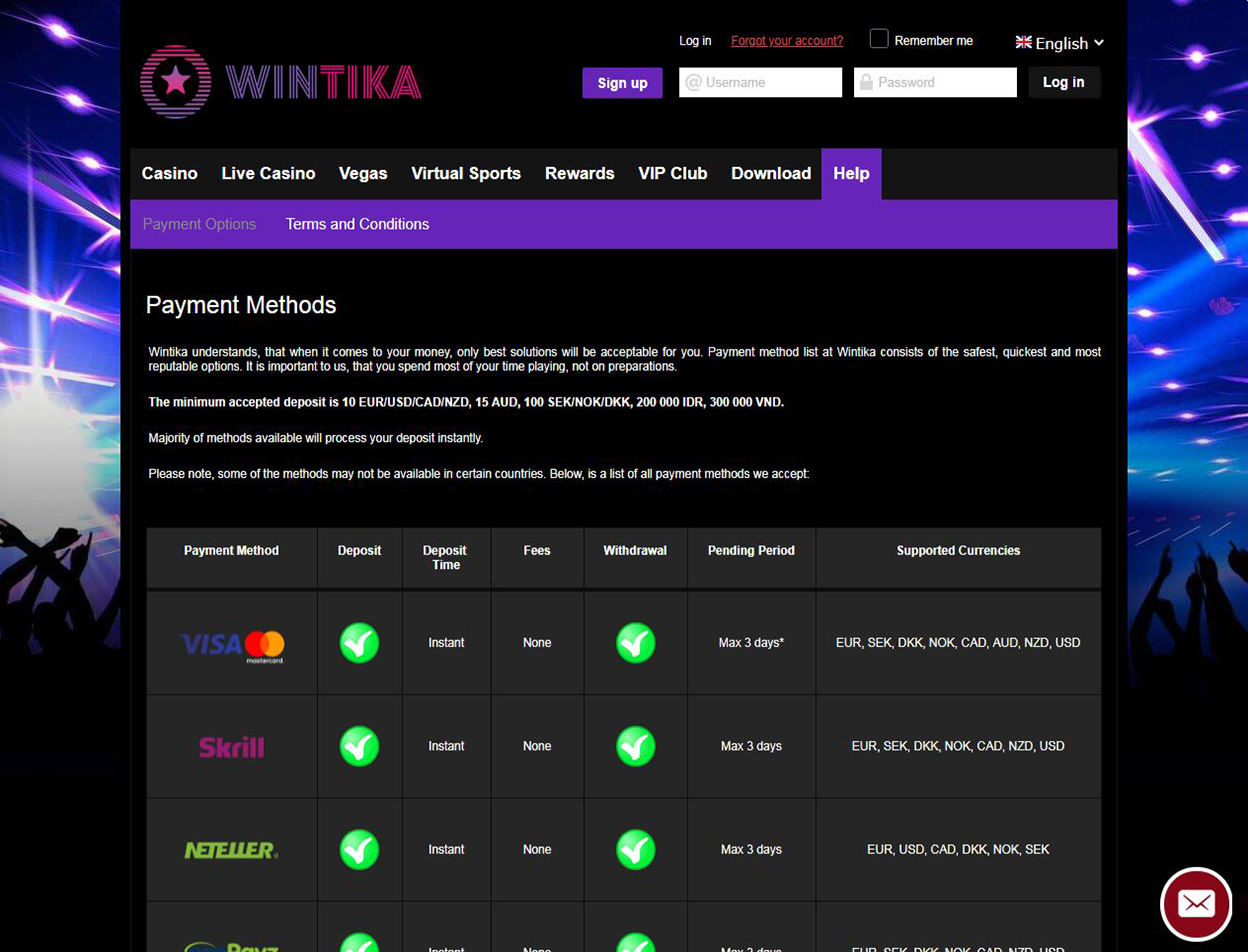The image size is (1248, 952).
Task: Click the Wintika star logo
Action: (176, 81)
